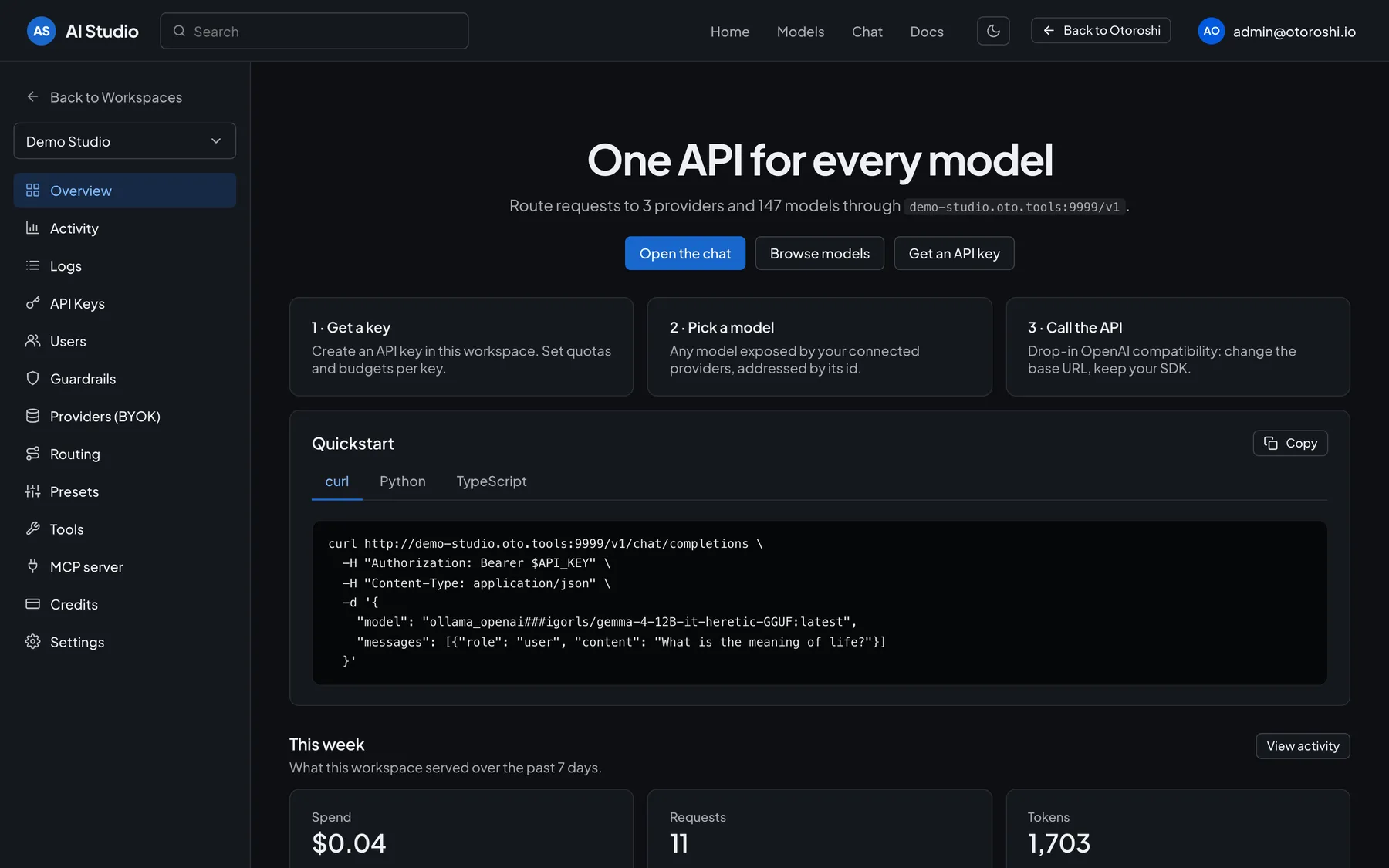The height and width of the screenshot is (868, 1389).
Task: Click the AO user avatar
Action: coord(1212,31)
